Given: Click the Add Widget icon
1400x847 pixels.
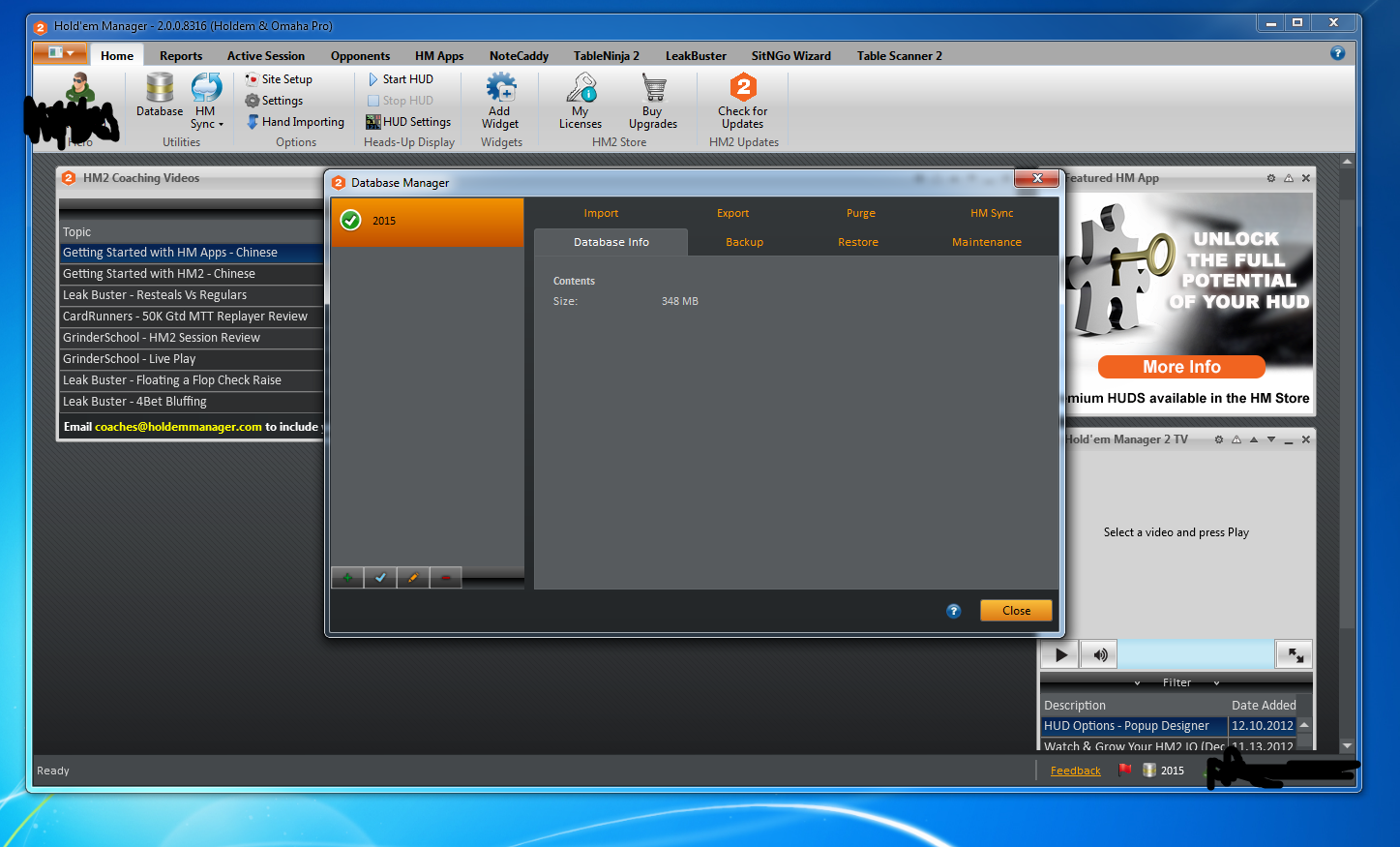Looking at the screenshot, I should 500,101.
